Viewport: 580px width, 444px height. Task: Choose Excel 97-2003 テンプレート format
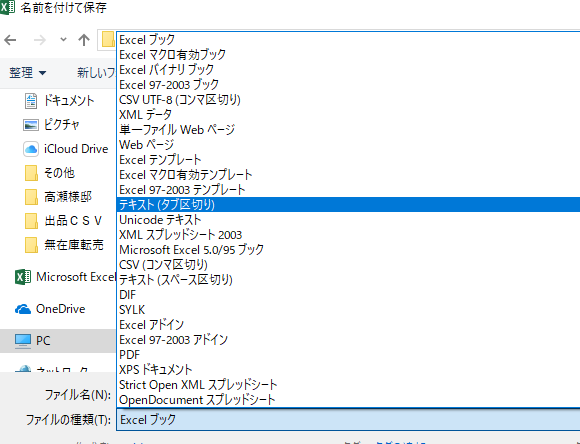tap(348, 190)
